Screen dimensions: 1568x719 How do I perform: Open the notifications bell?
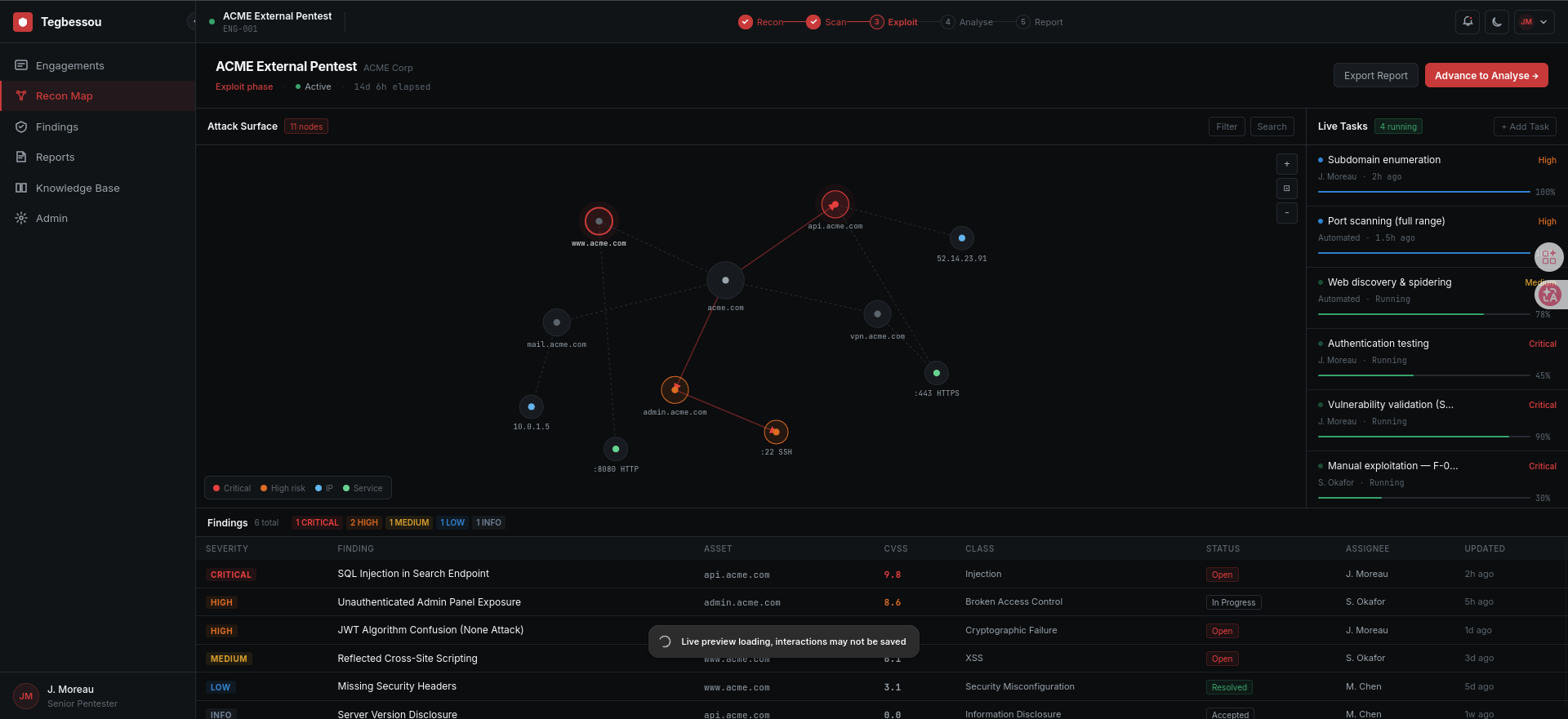pos(1468,22)
